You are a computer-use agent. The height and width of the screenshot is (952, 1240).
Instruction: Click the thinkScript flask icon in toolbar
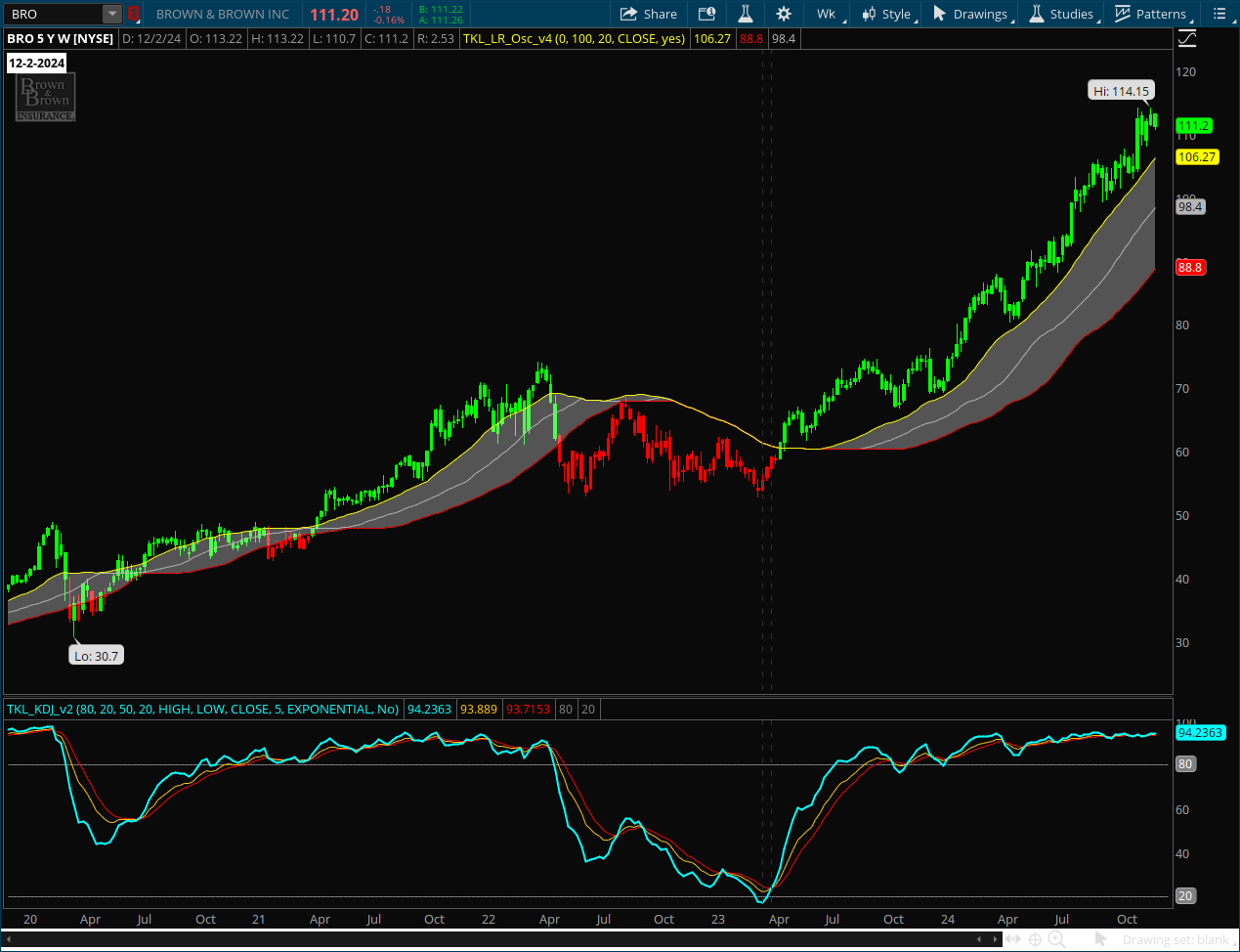pos(745,14)
